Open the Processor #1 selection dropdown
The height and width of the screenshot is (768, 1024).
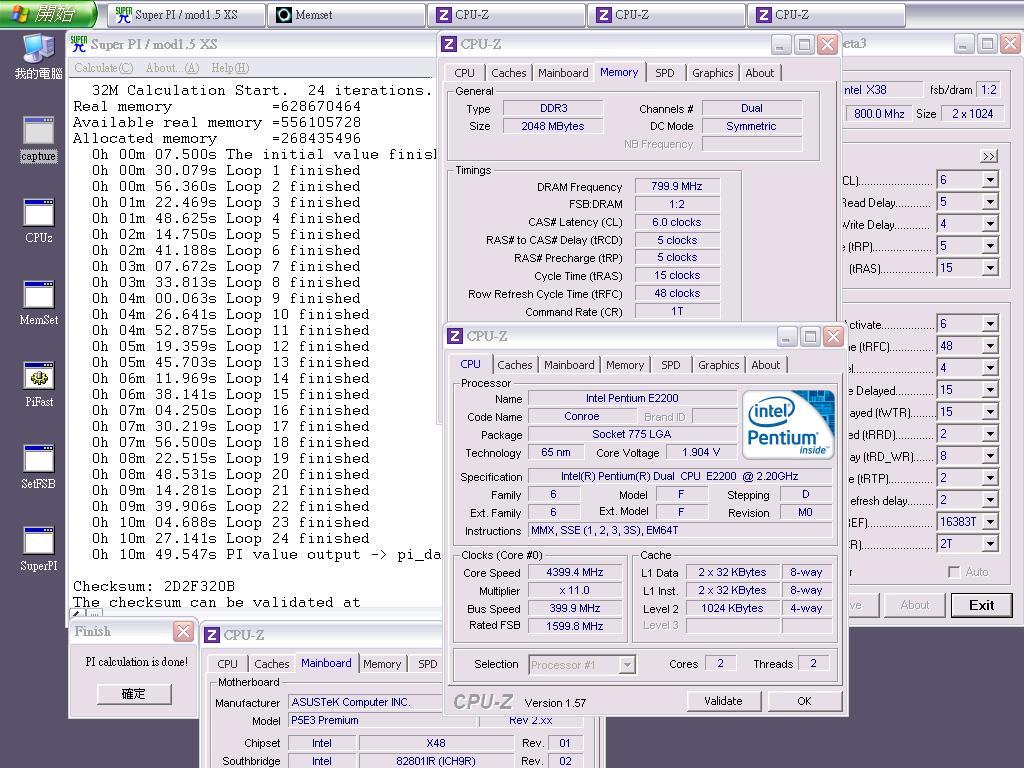pyautogui.click(x=627, y=665)
